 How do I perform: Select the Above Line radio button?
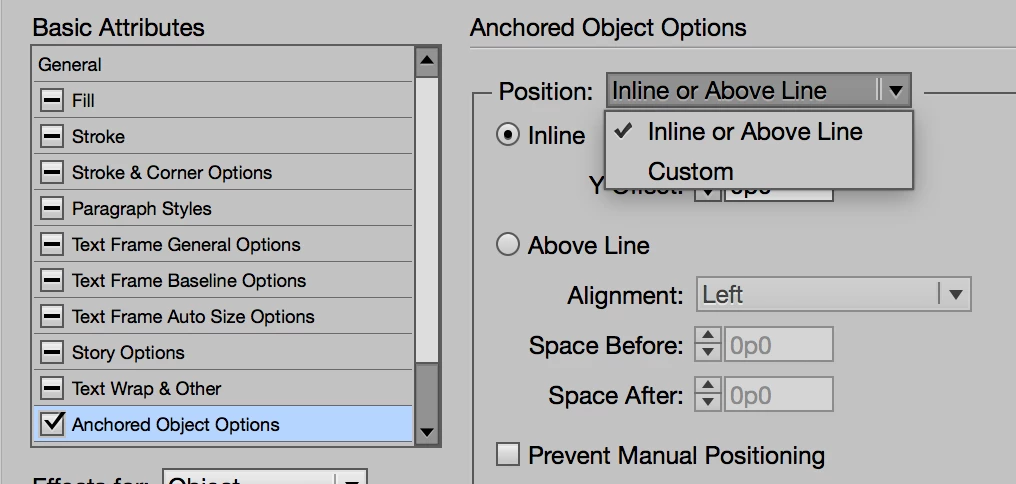(x=508, y=245)
